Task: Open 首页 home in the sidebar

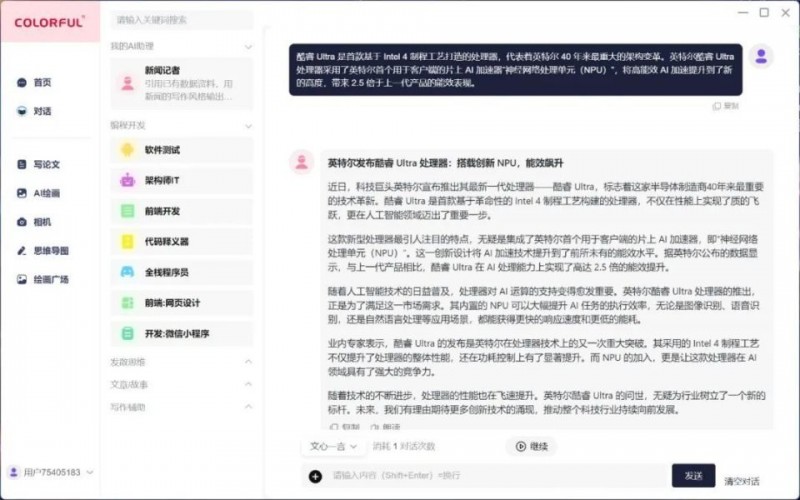Action: tap(40, 83)
